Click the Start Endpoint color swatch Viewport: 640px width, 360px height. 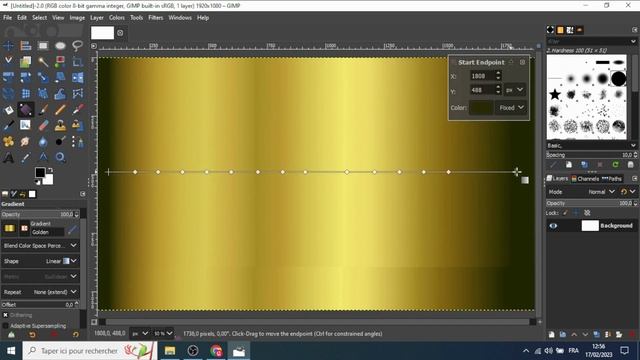pos(481,108)
